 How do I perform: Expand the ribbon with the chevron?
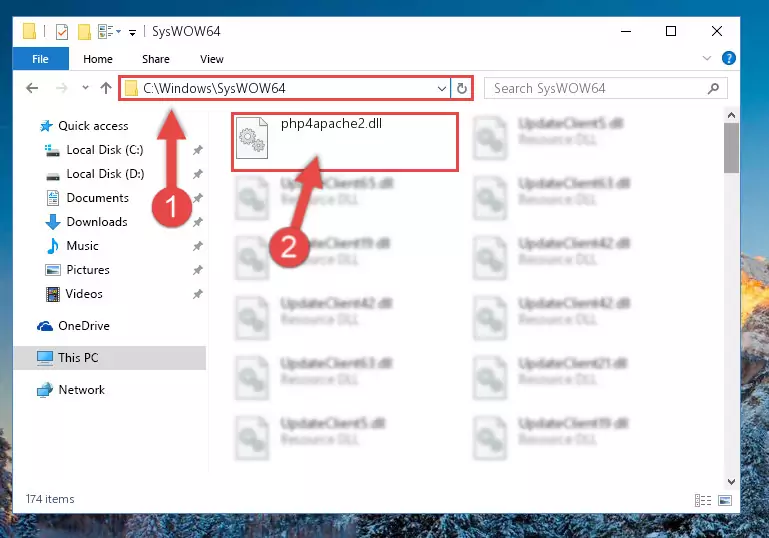[x=707, y=58]
